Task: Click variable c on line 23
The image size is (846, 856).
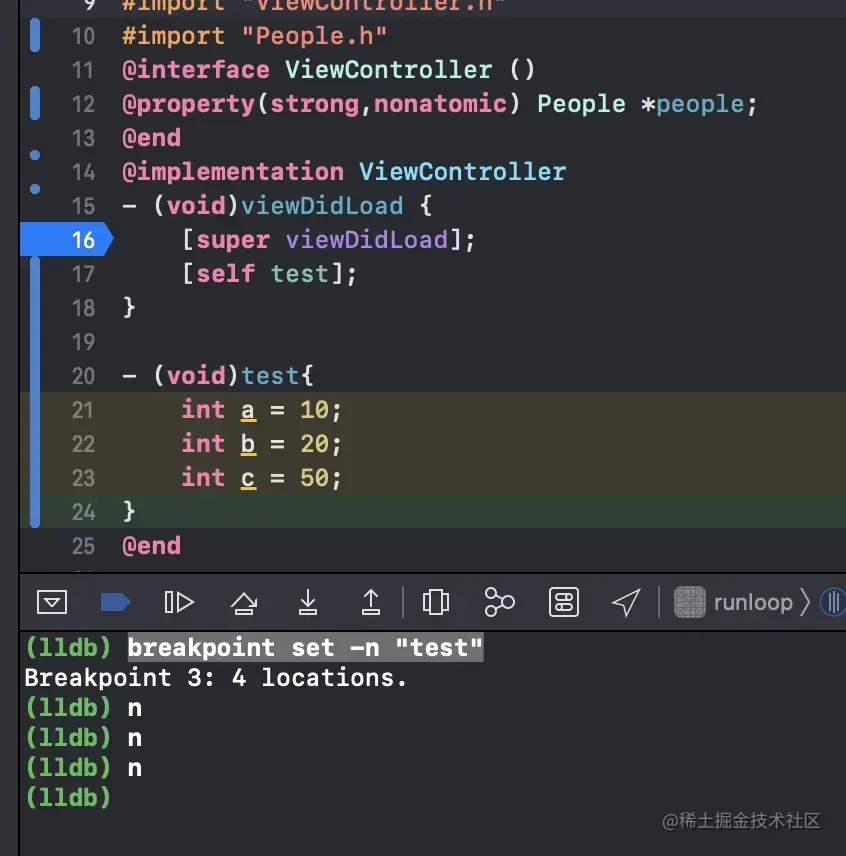Action: coord(248,479)
